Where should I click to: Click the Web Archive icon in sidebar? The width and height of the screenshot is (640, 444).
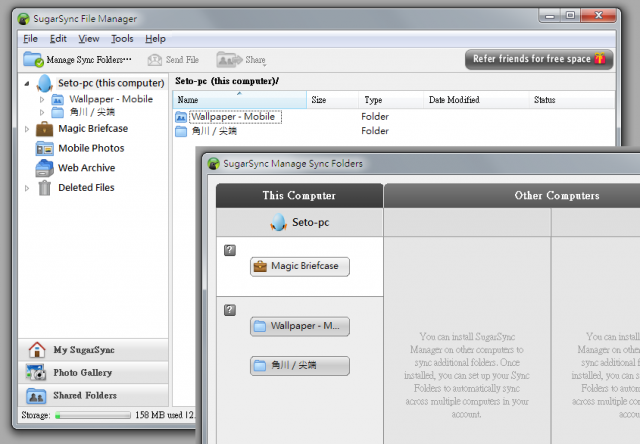[x=44, y=168]
